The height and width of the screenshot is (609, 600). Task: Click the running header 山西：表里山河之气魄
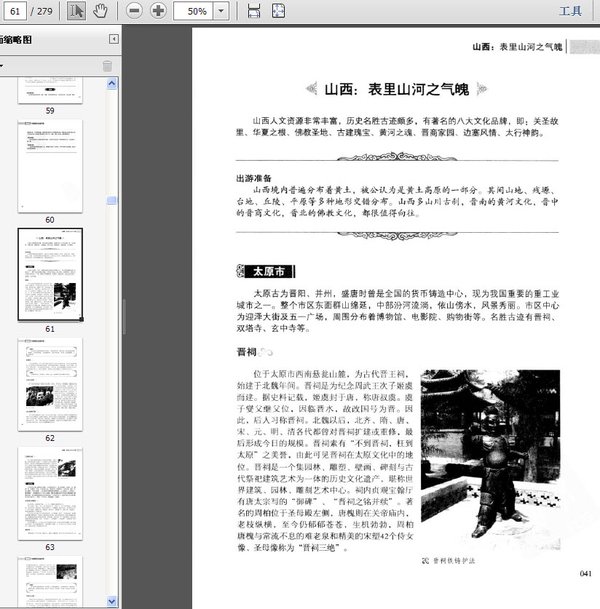(517, 47)
